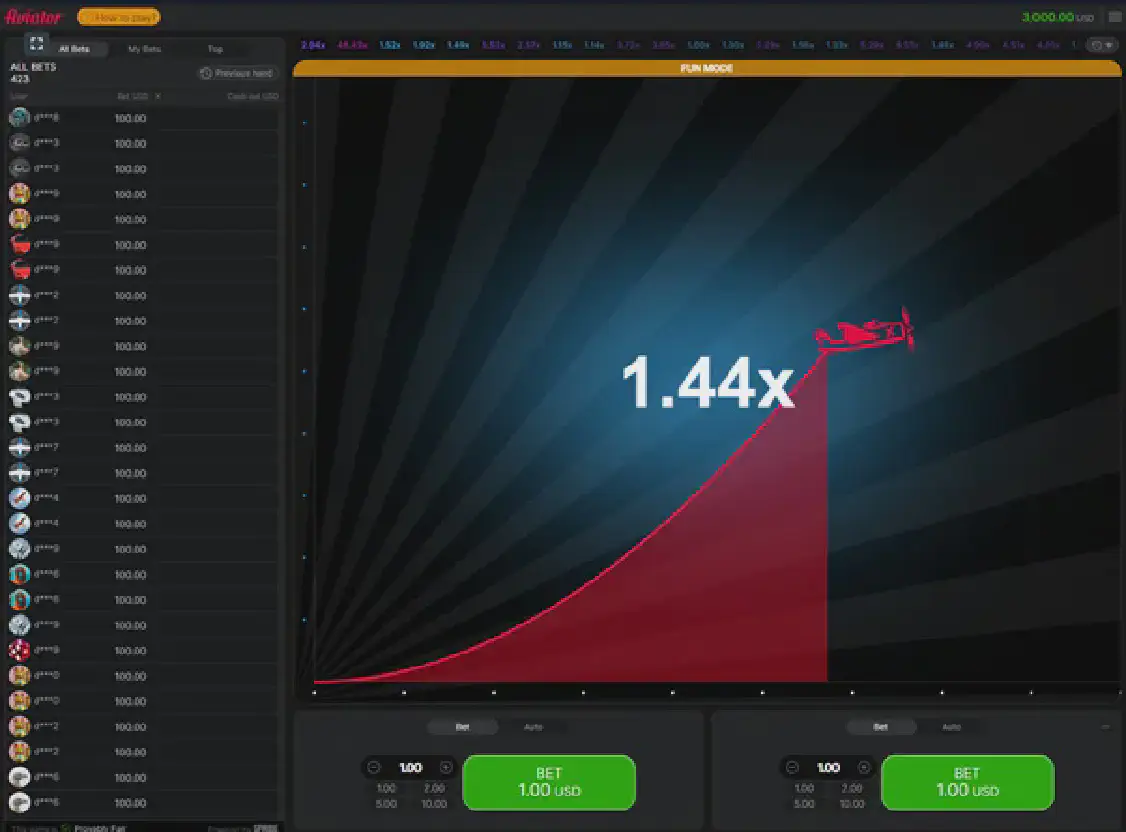The image size is (1126, 832).
Task: Switch left bet panel to Auto mode
Action: click(x=533, y=727)
